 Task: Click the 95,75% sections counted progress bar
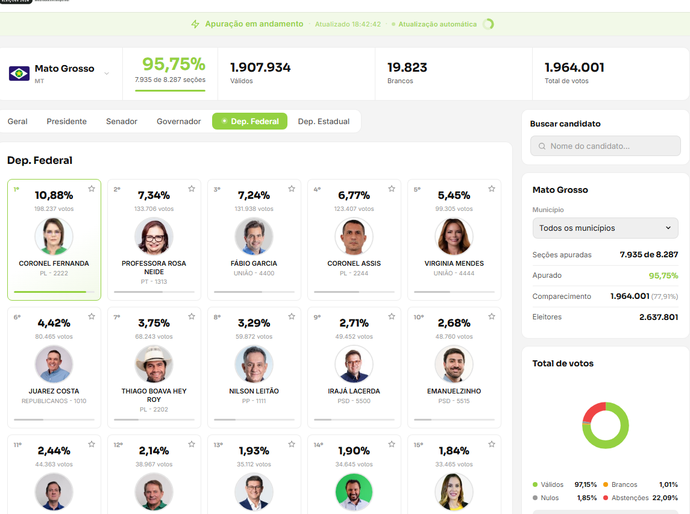[x=170, y=91]
